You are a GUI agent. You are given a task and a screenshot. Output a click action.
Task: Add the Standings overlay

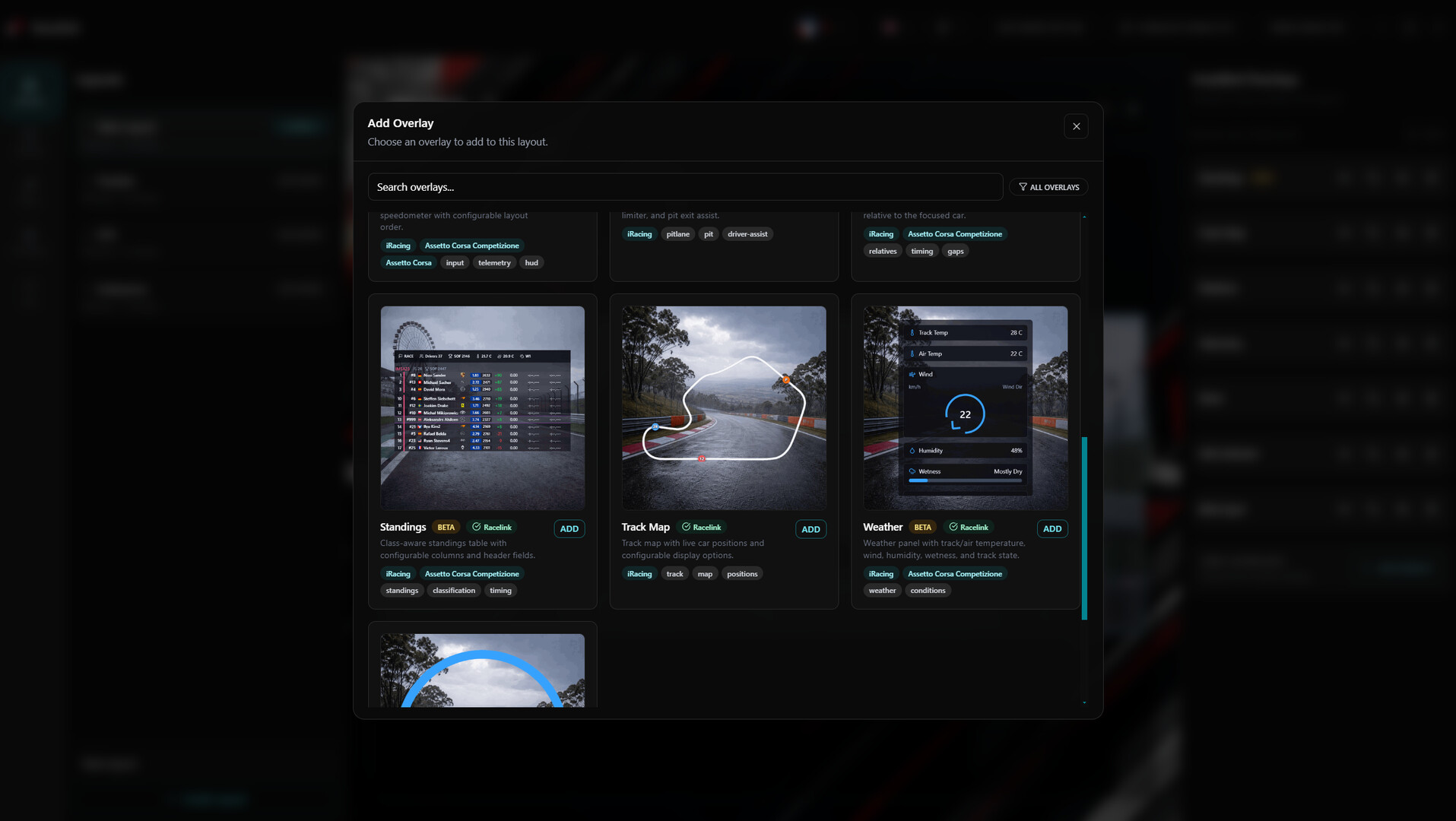569,529
